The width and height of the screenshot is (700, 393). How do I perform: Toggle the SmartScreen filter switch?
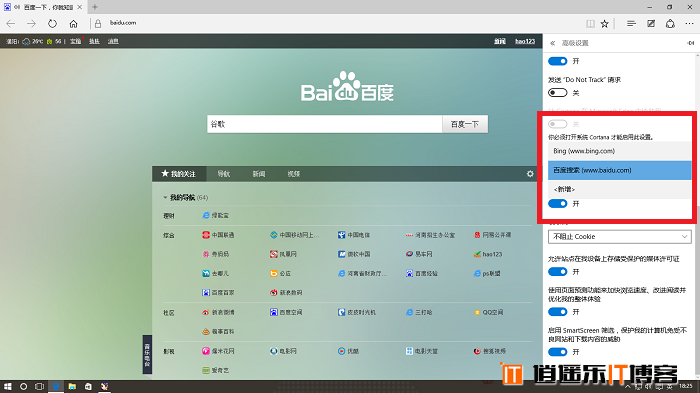pos(557,352)
